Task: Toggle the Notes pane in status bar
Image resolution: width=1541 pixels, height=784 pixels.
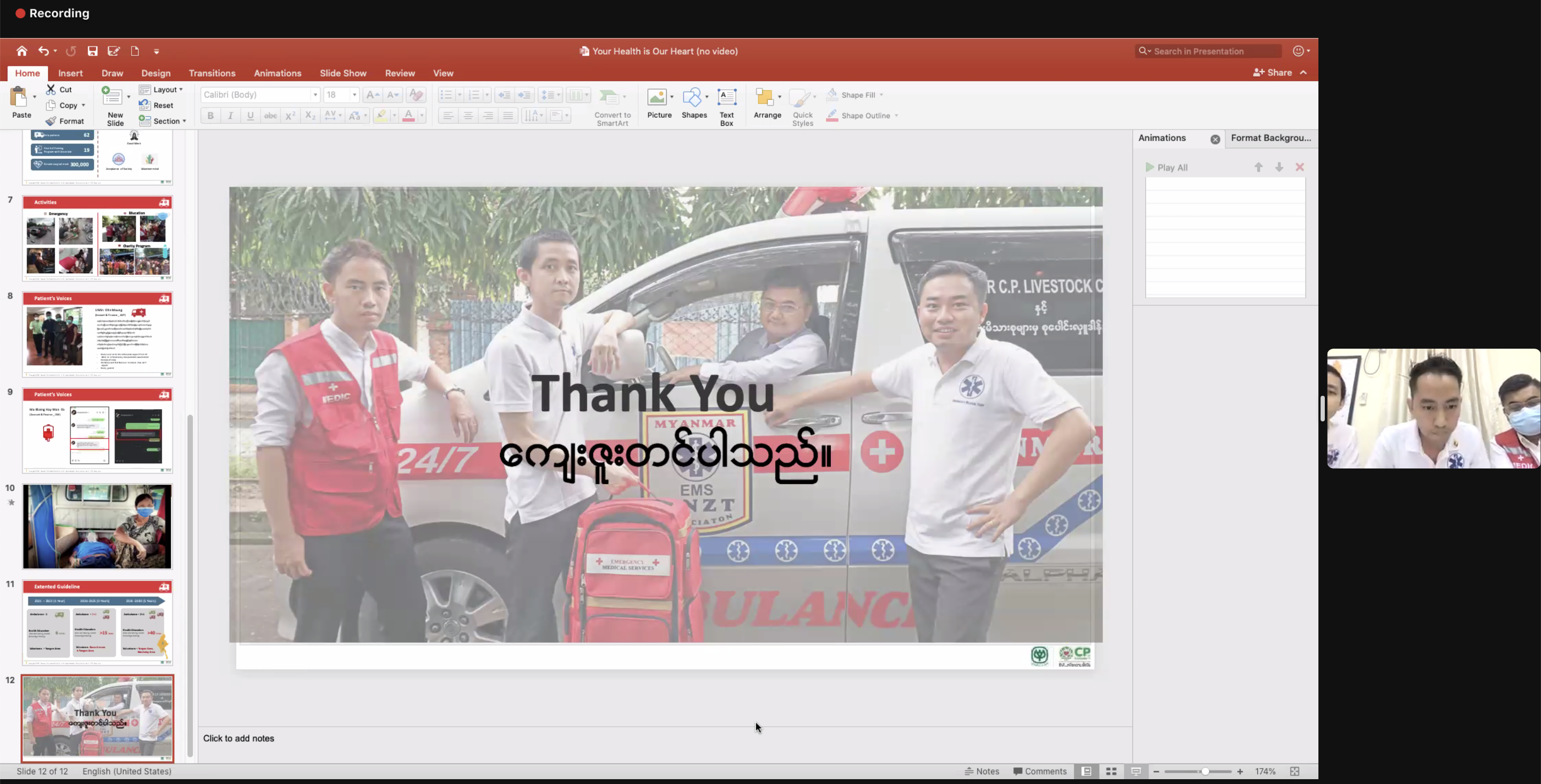Action: pos(982,772)
